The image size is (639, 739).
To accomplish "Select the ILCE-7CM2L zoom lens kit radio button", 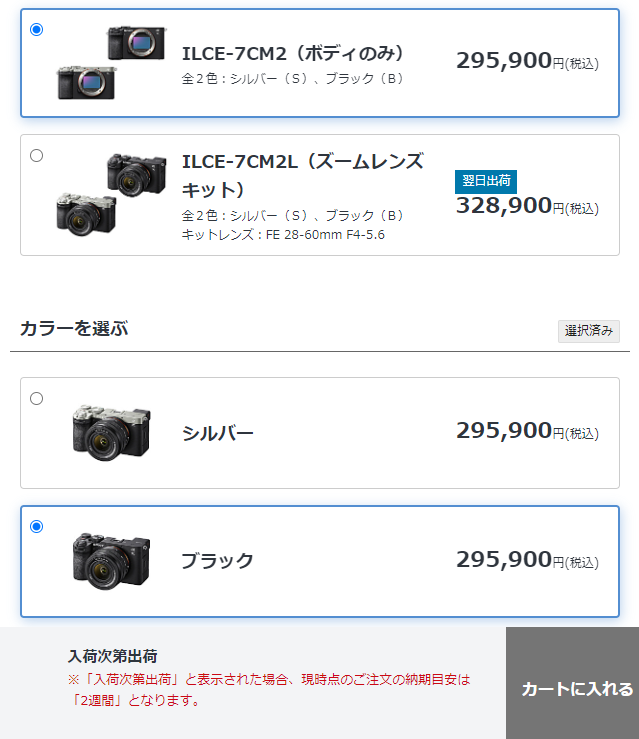I will tap(36, 156).
